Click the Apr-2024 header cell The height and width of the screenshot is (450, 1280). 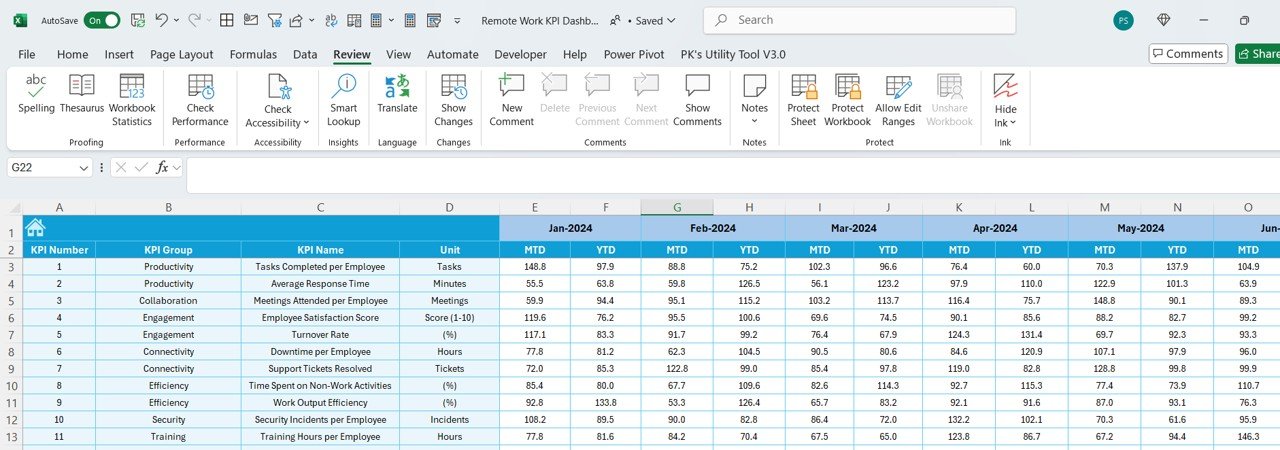click(995, 228)
